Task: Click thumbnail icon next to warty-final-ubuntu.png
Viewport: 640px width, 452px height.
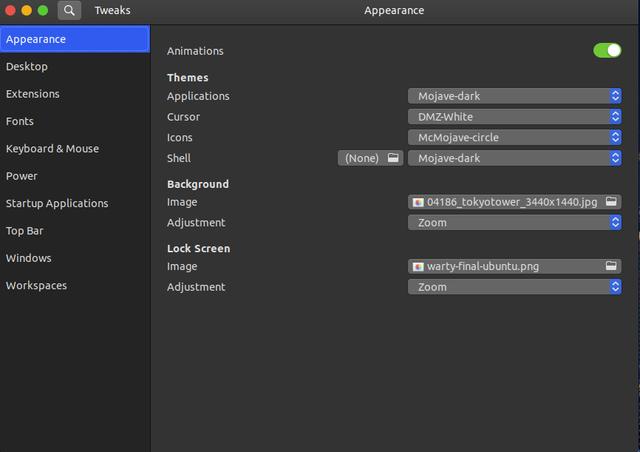Action: (418, 267)
